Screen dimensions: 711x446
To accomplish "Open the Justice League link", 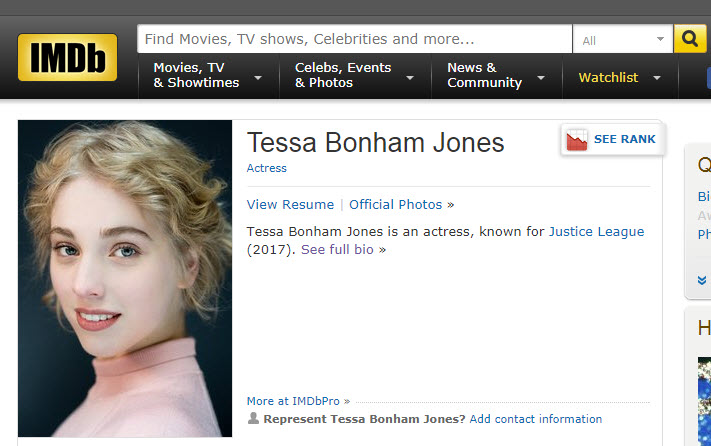I will coord(596,232).
